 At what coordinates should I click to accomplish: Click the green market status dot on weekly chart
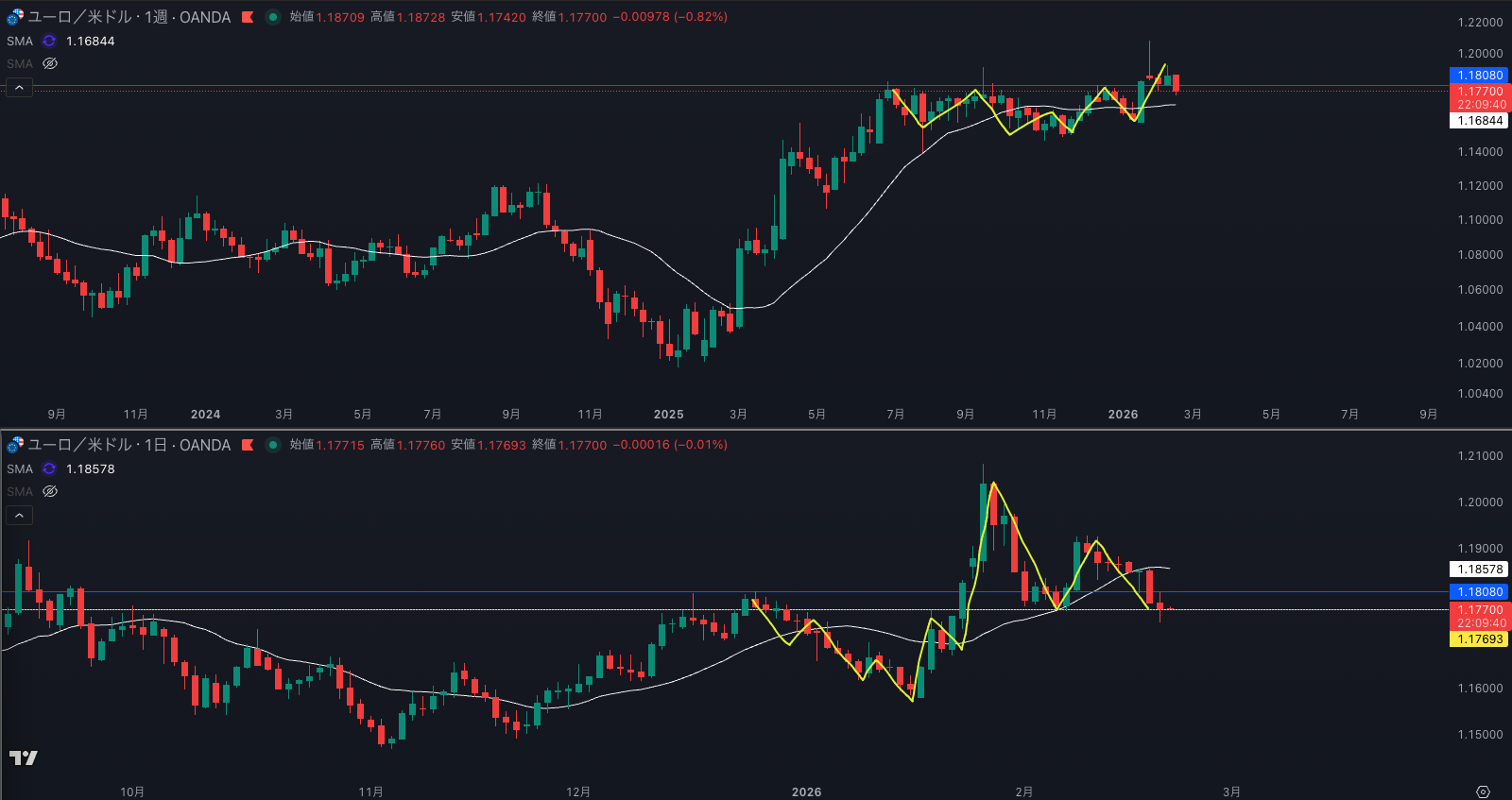(273, 17)
